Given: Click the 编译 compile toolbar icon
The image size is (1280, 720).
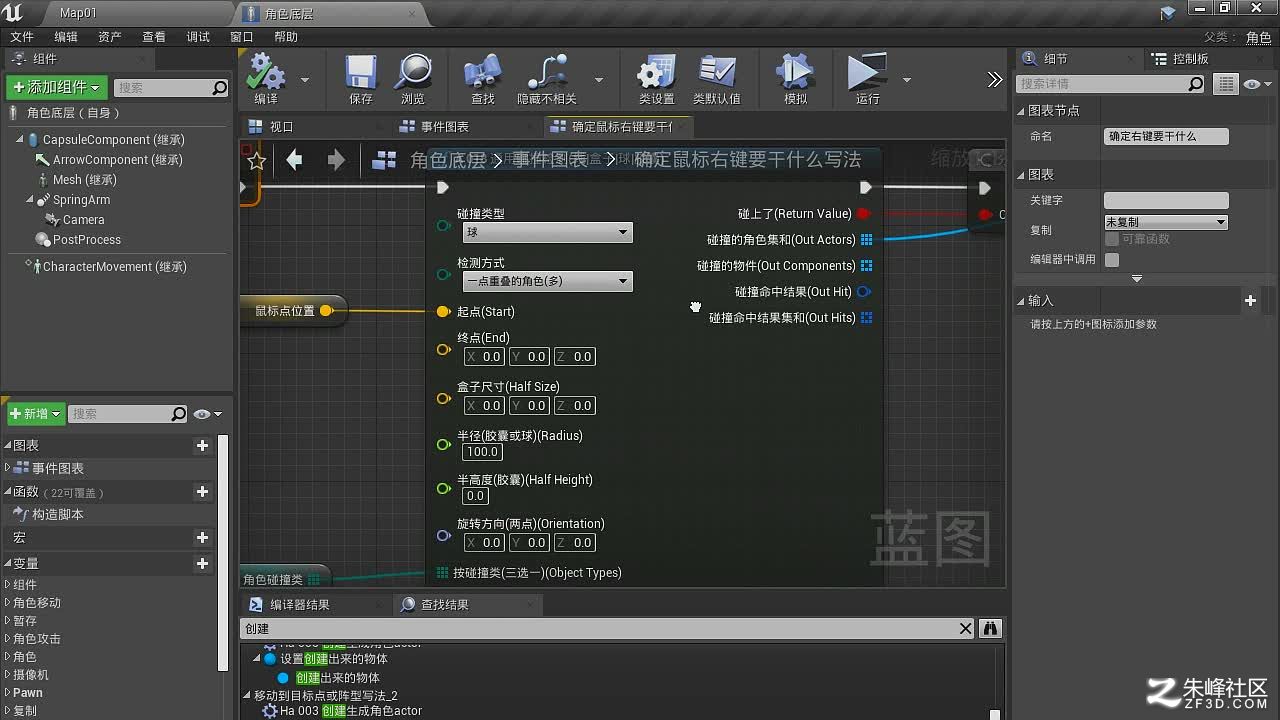Looking at the screenshot, I should click(x=266, y=78).
